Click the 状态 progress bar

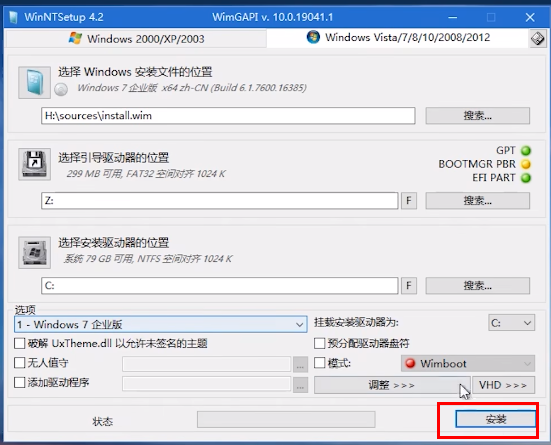pos(286,419)
